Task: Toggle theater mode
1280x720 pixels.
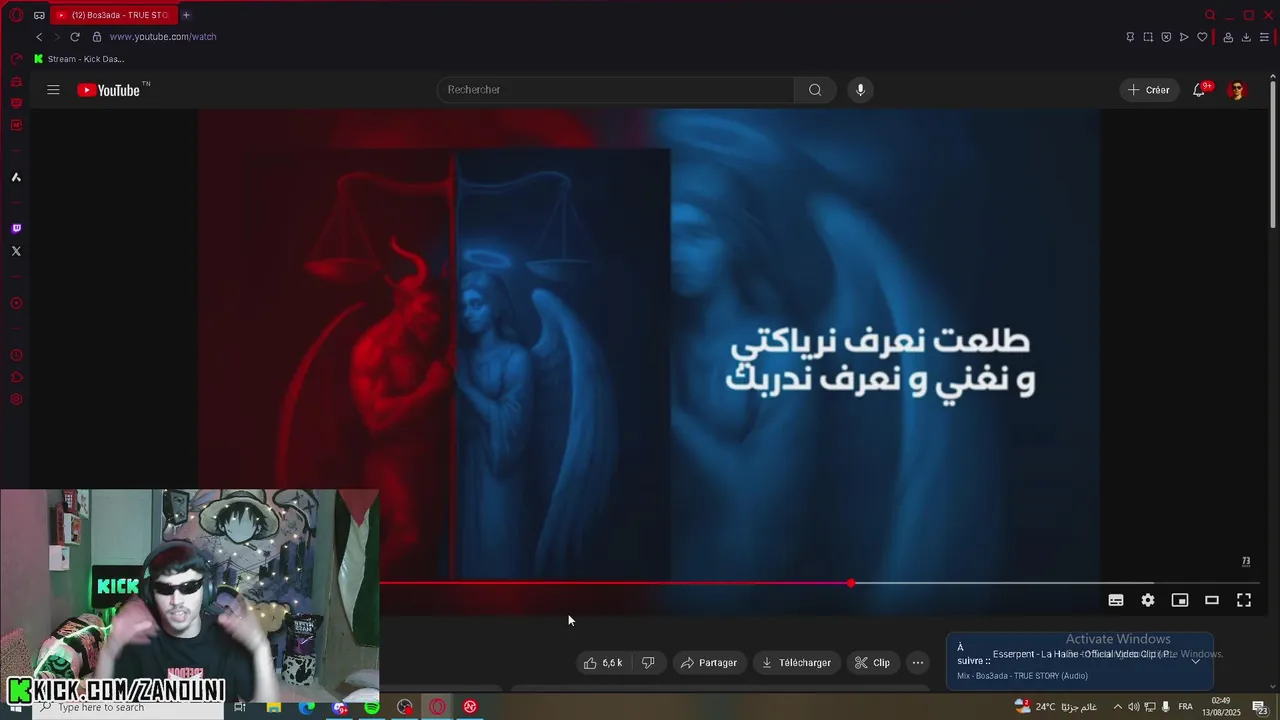Action: 1212,600
